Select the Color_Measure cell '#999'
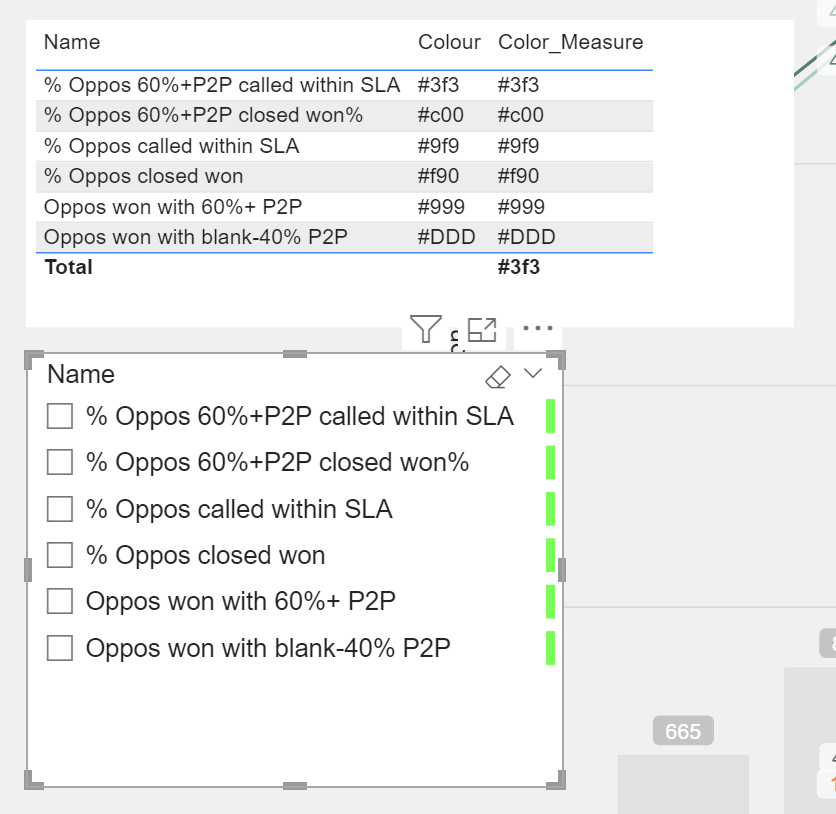 pyautogui.click(x=521, y=207)
